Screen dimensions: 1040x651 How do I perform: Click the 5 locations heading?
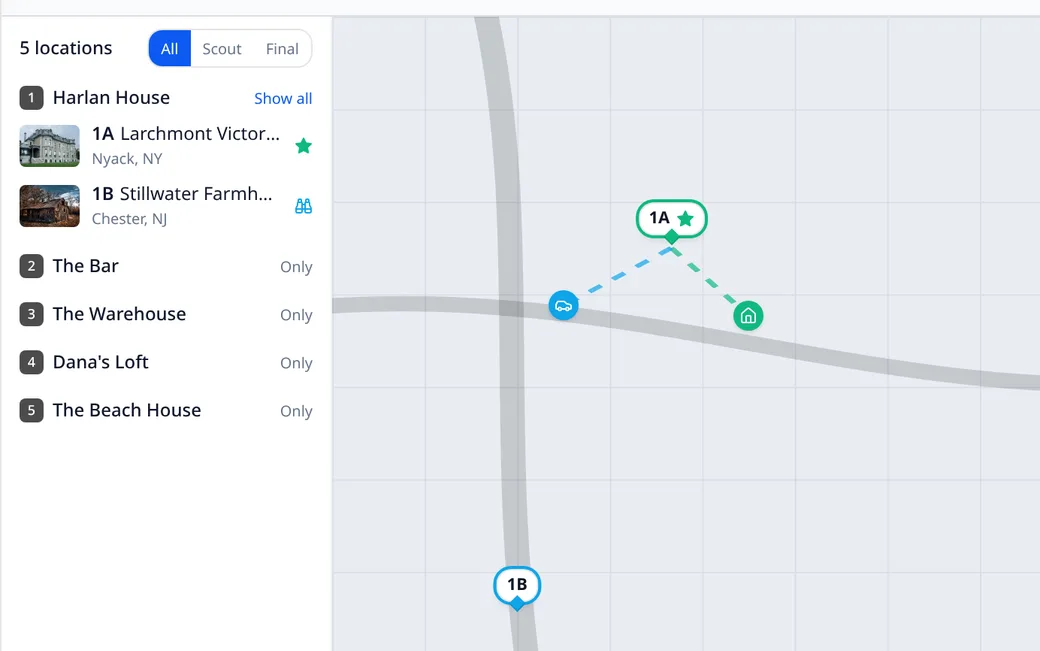(x=66, y=48)
